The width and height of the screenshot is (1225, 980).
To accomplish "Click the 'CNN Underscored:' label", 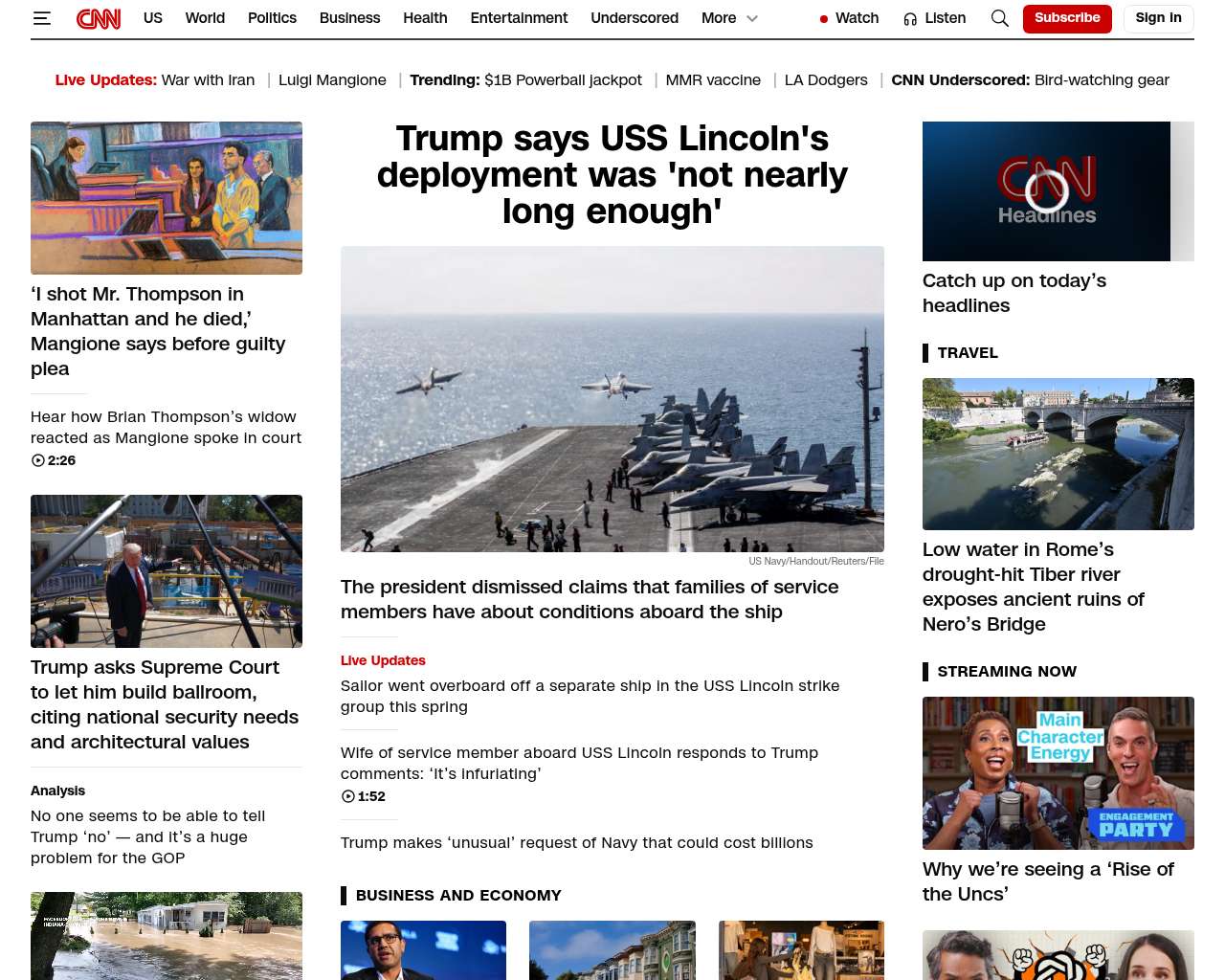I will [x=961, y=80].
